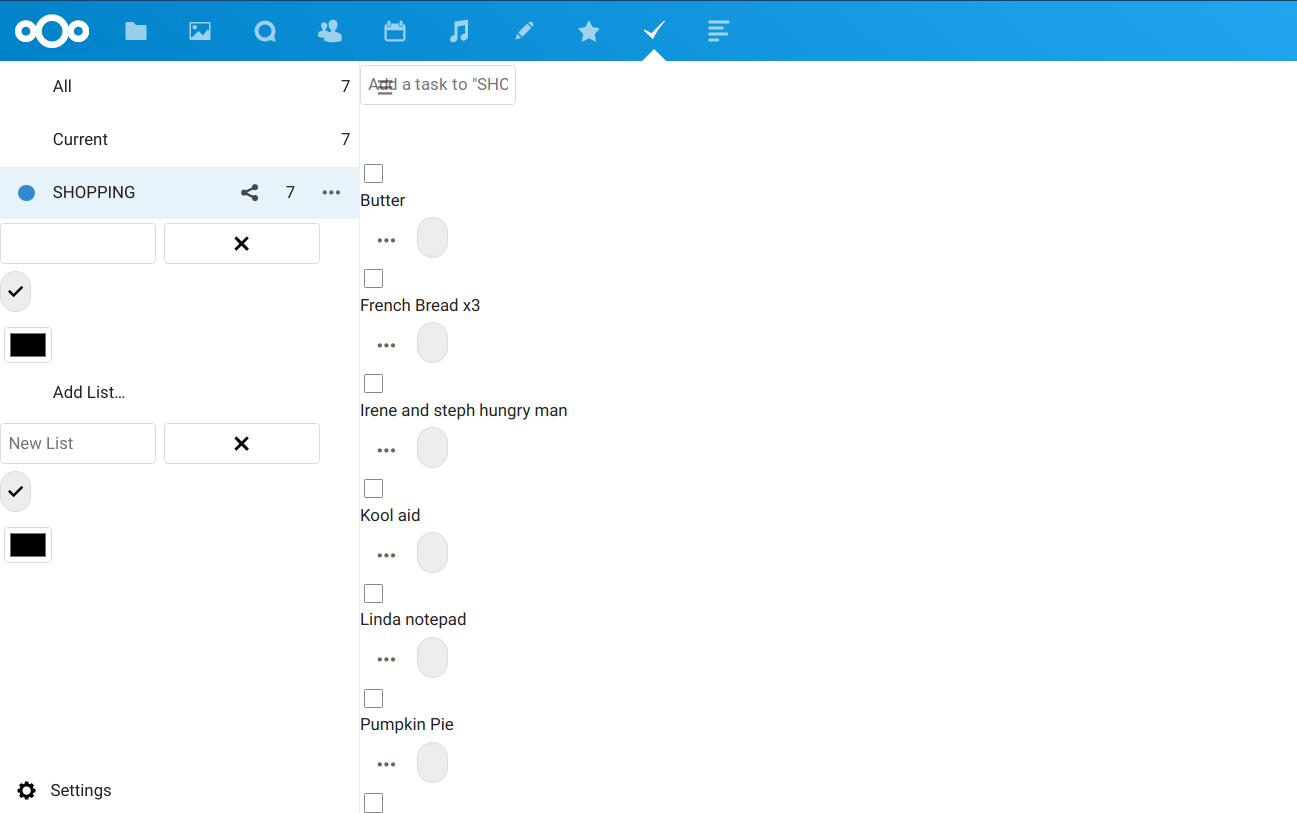The height and width of the screenshot is (813, 1297).
Task: Open the Calendar app icon
Action: point(395,31)
